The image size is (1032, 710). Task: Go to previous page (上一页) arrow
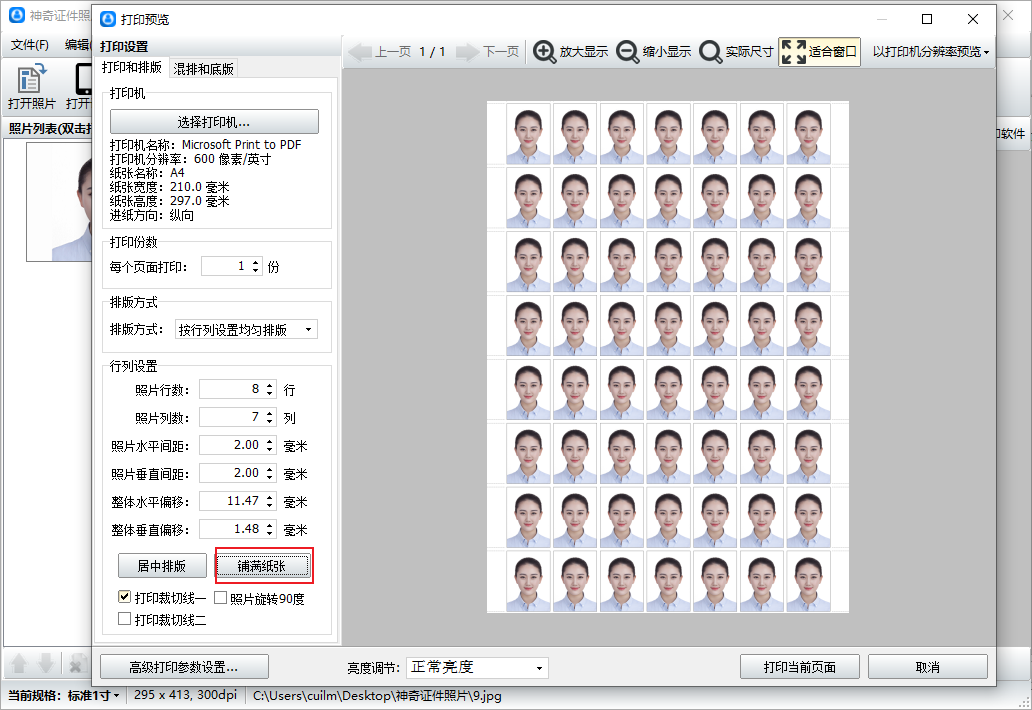point(361,52)
